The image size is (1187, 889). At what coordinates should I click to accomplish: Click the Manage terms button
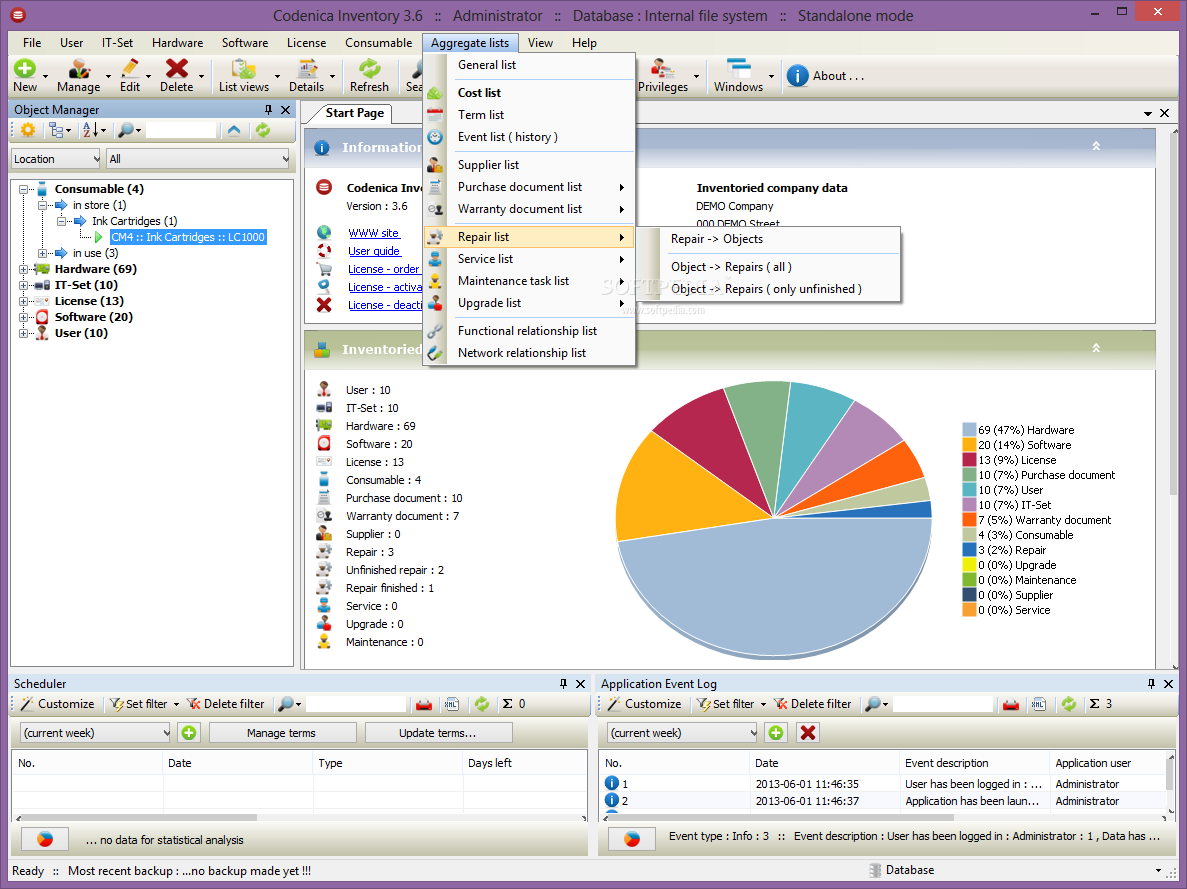282,733
